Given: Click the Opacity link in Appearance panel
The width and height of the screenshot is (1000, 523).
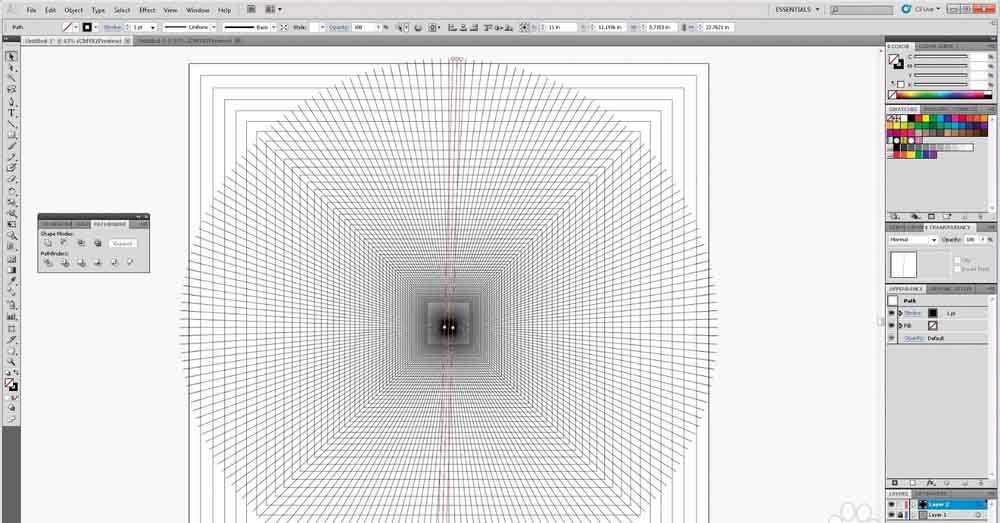Looking at the screenshot, I should (x=913, y=338).
